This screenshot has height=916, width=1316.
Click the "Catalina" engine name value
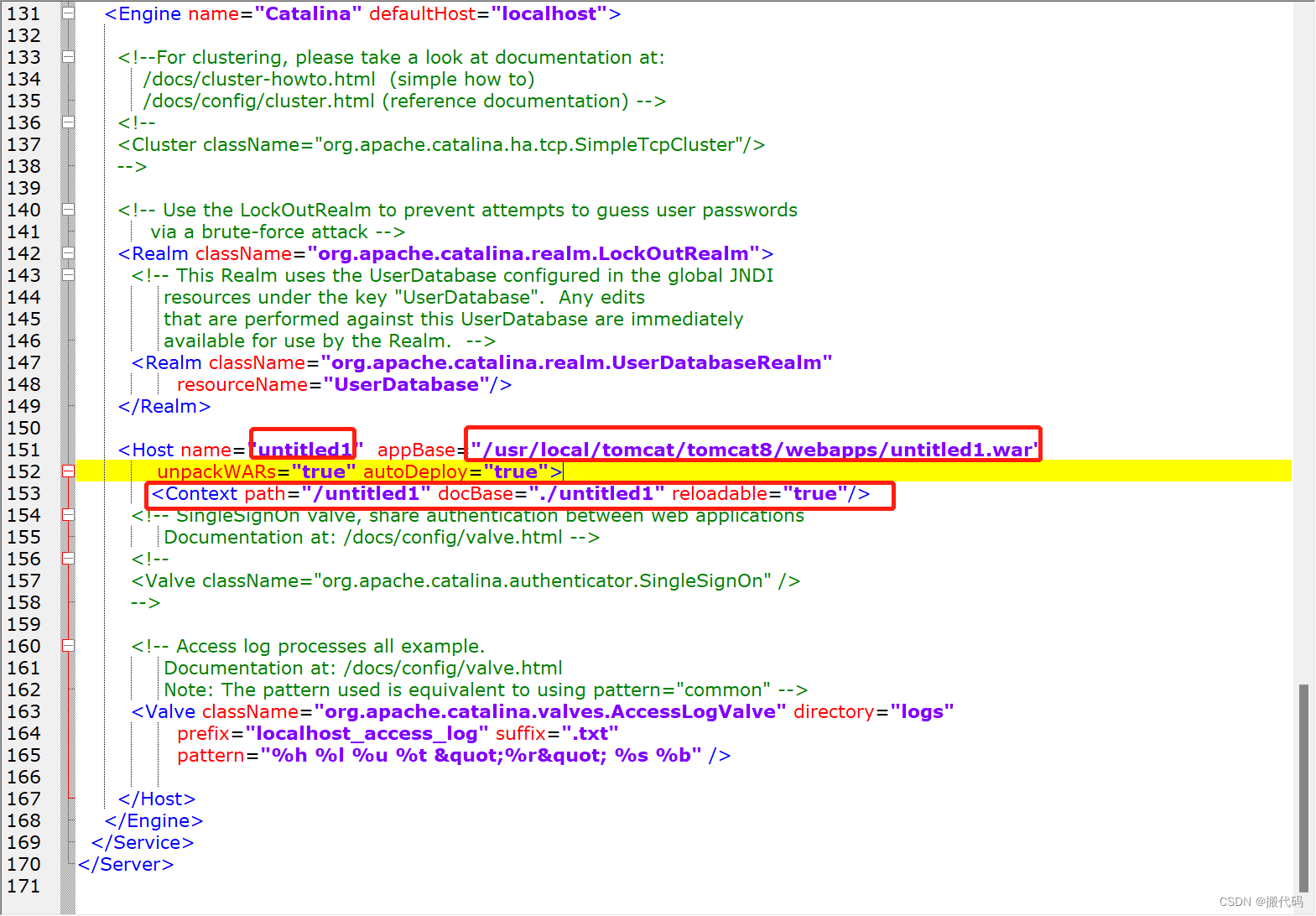point(308,13)
